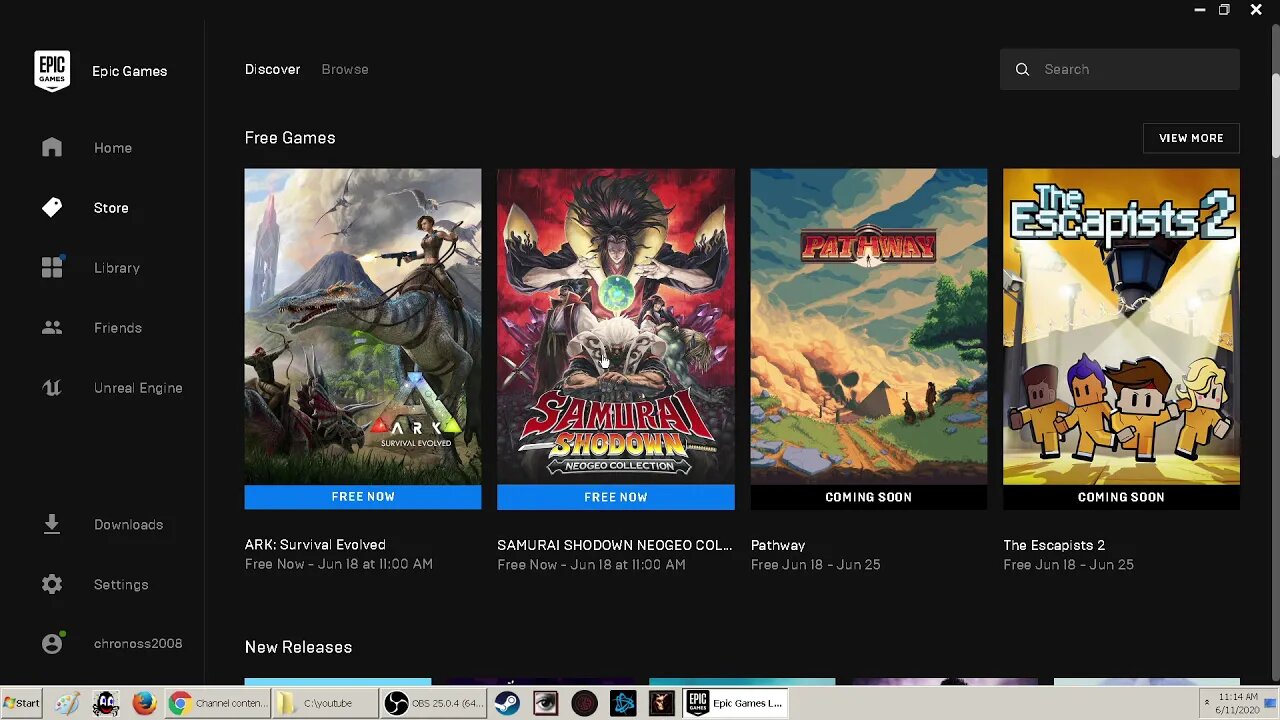
Task: Open the SAMURAI SHODOWN NEOGEO COL... title link
Action: pos(615,545)
